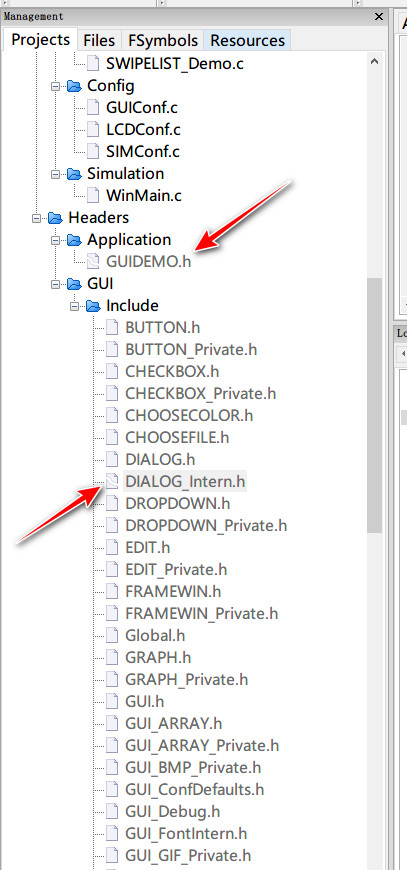Select LCDConf.c in the tree
407x870 pixels.
click(x=143, y=129)
